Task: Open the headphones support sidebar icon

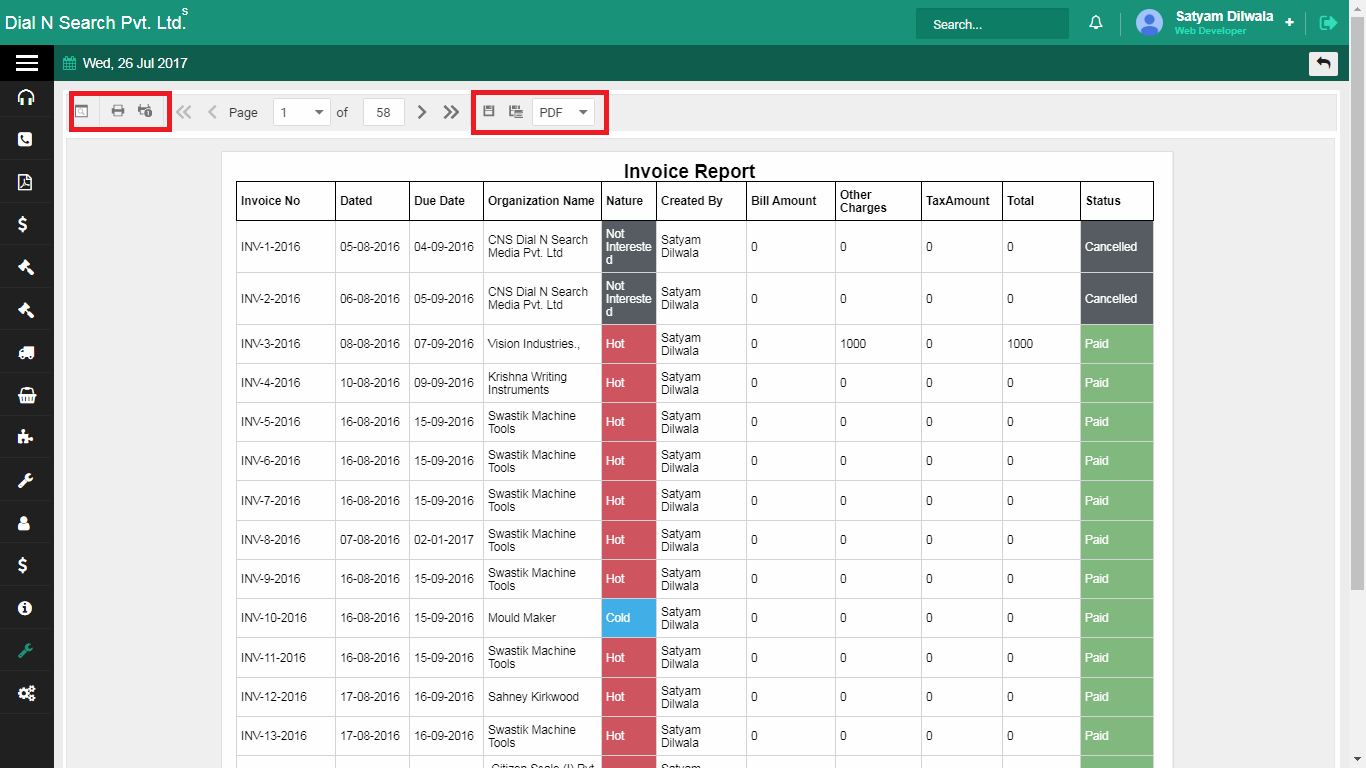Action: tap(26, 97)
